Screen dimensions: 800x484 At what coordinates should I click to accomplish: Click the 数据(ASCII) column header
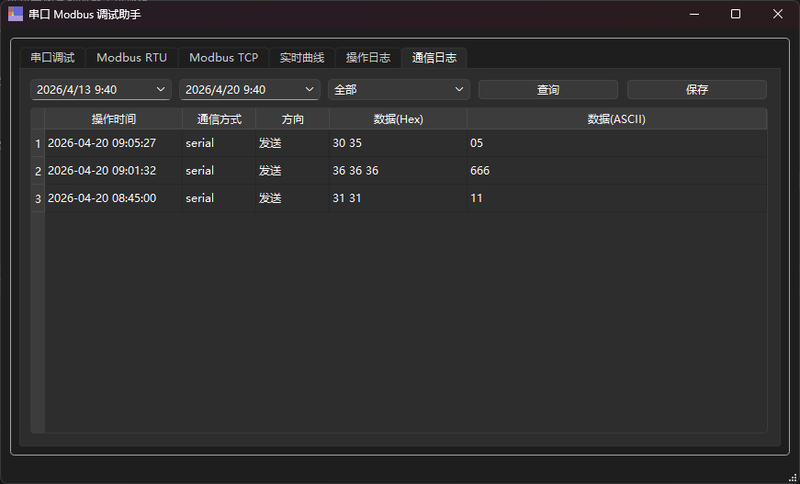tap(617, 119)
